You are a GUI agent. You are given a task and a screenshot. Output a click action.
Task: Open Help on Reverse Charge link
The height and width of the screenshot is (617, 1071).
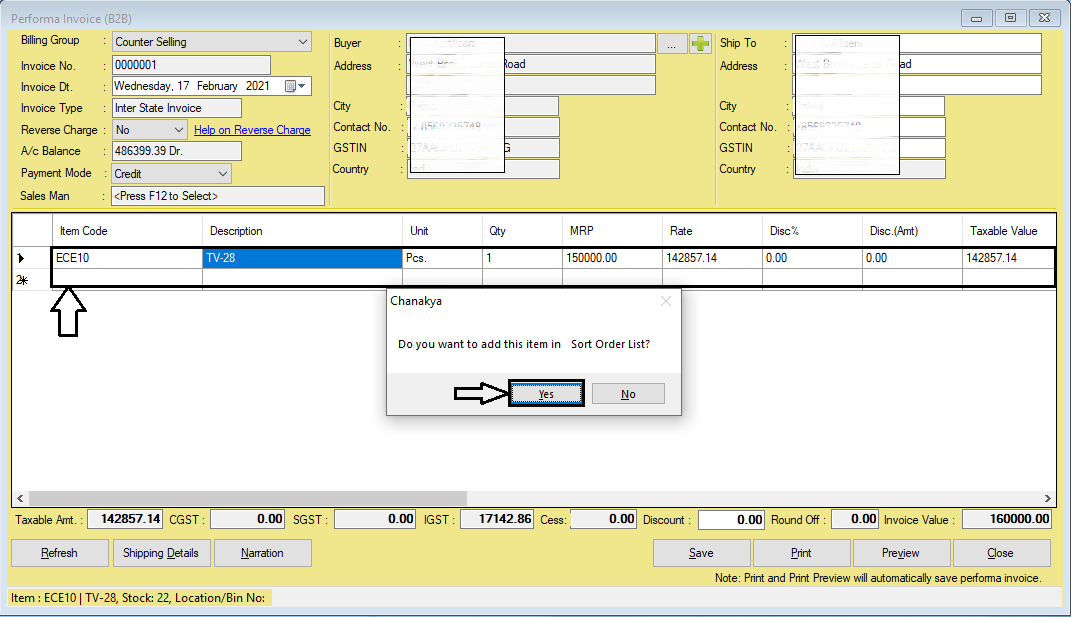point(252,129)
